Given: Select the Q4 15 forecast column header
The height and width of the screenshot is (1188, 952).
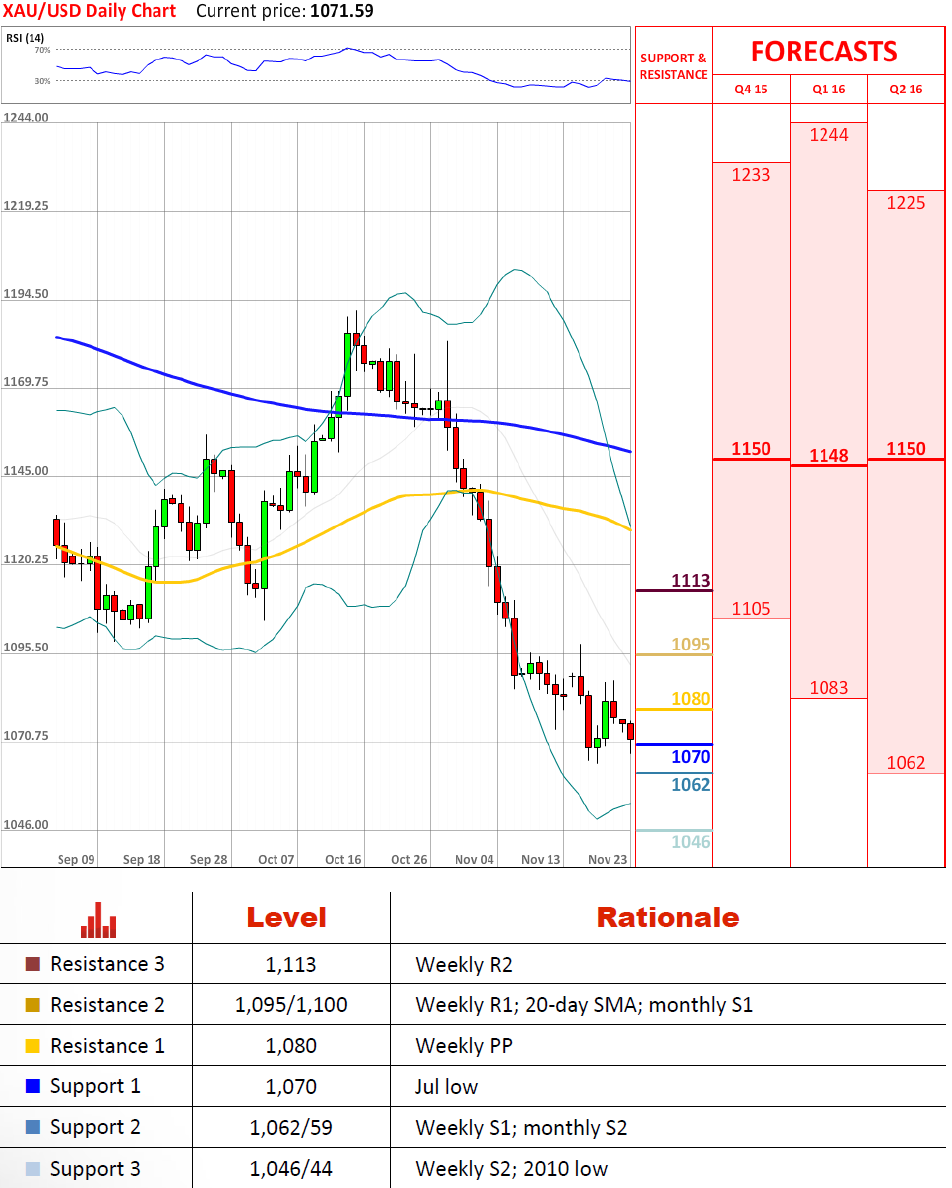Looking at the screenshot, I should (751, 89).
